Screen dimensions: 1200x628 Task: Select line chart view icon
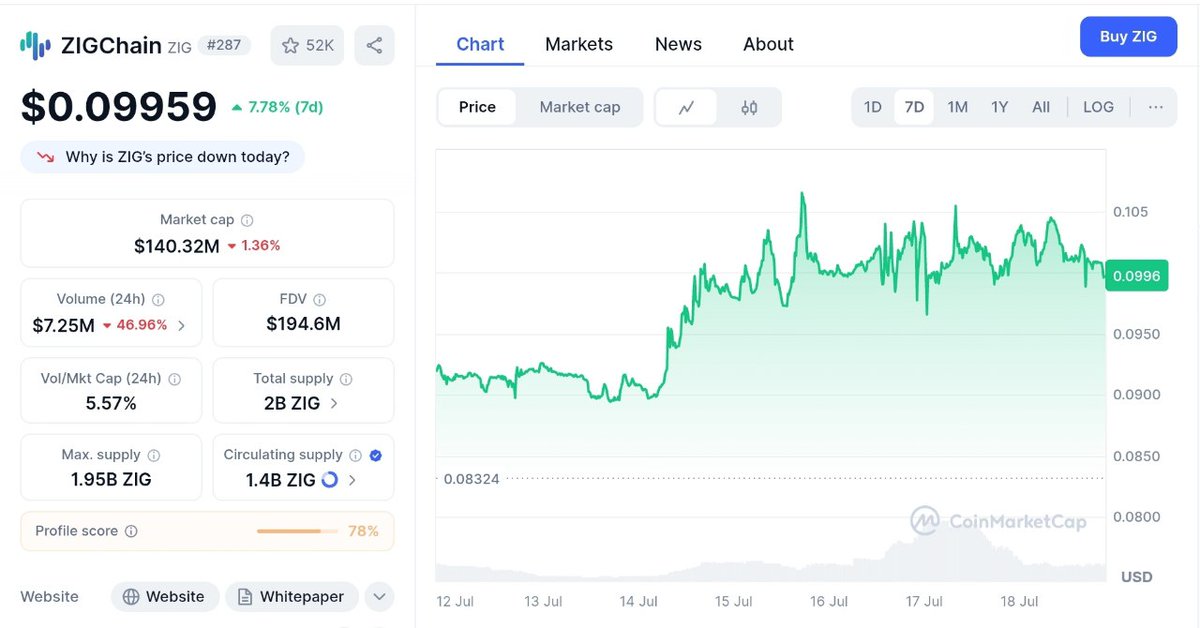[687, 107]
